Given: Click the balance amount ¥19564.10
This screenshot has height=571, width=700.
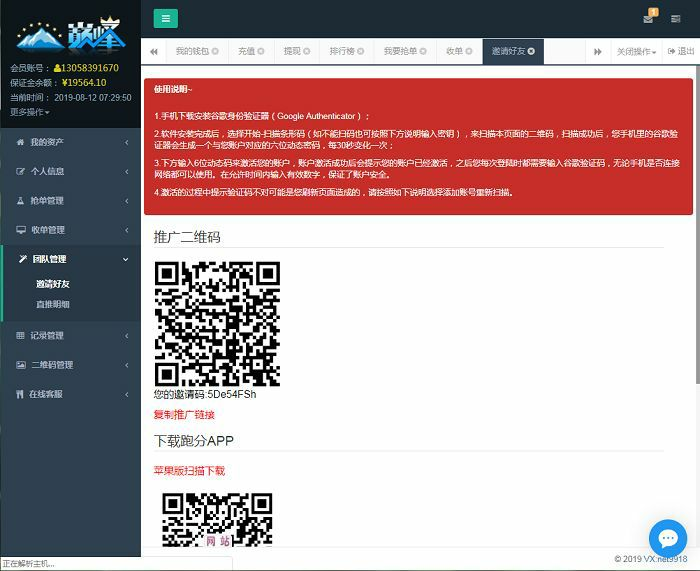Looking at the screenshot, I should tap(84, 83).
